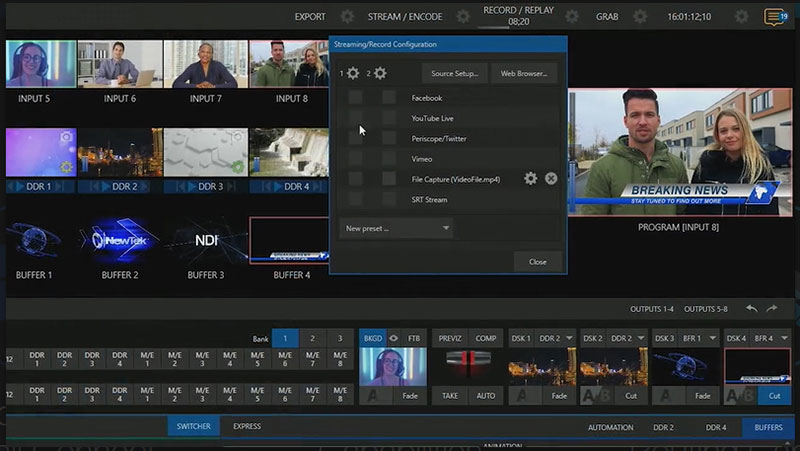The width and height of the screenshot is (800, 451).
Task: Configure File Capture with its gear icon
Action: 530,179
